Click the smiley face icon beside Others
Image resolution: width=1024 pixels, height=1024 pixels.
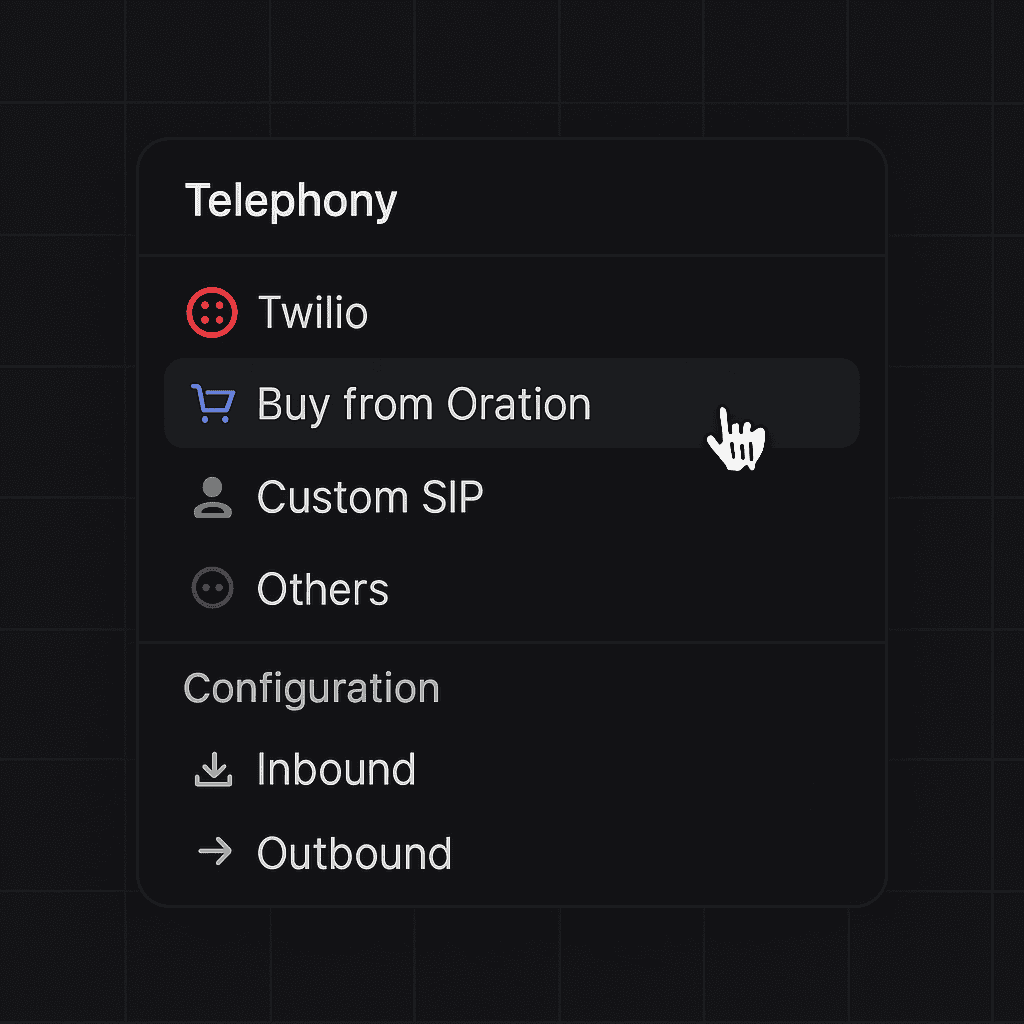click(211, 588)
